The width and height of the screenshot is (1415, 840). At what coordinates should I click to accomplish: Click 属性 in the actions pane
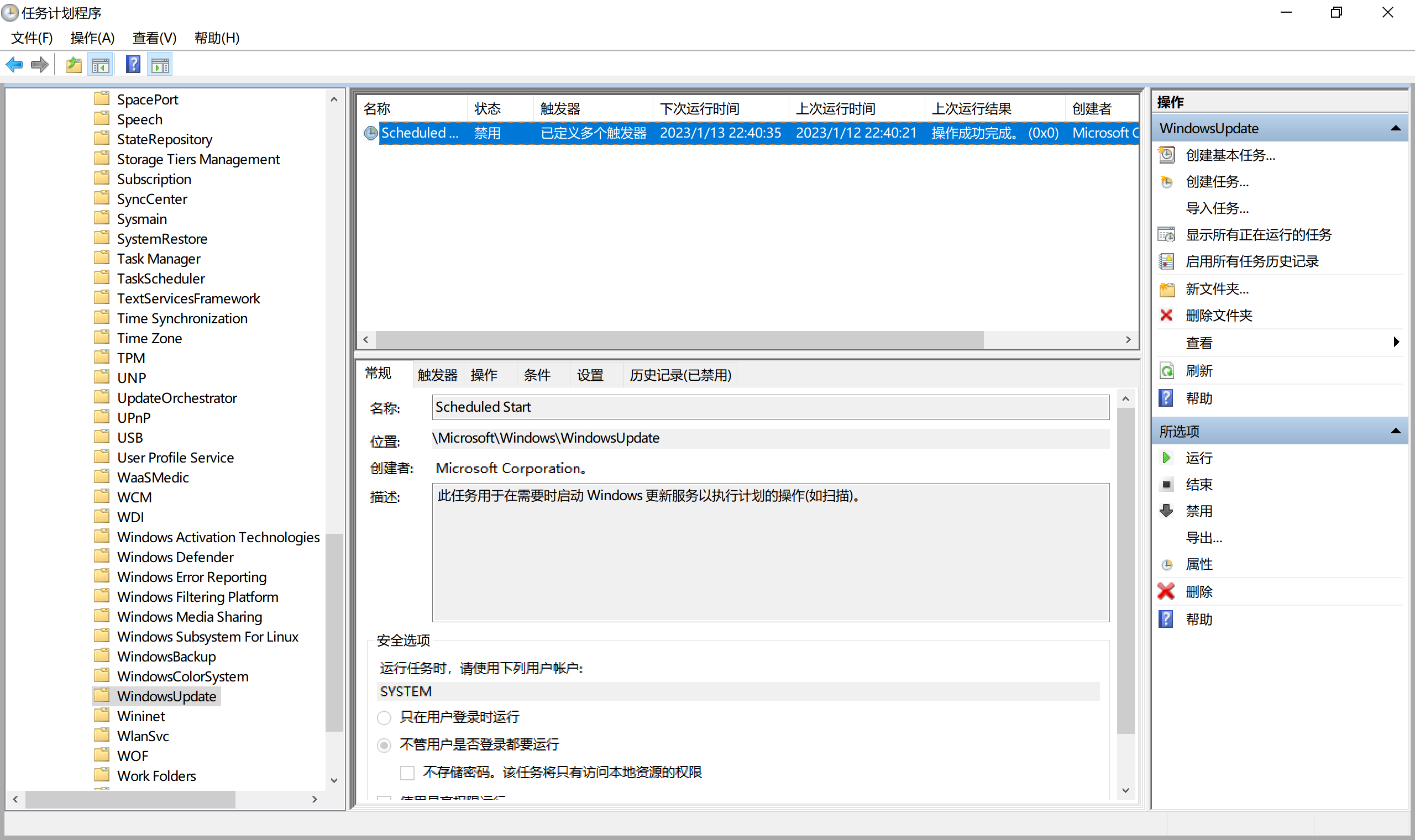pyautogui.click(x=1201, y=564)
